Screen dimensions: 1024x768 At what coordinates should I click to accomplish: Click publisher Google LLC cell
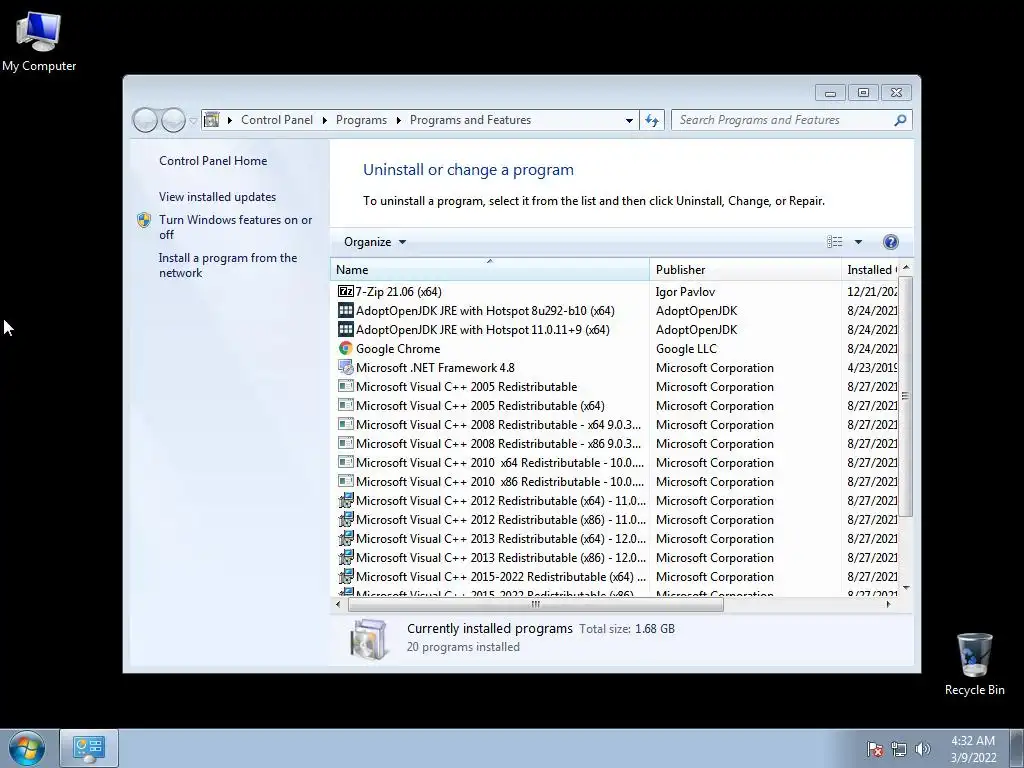click(686, 349)
